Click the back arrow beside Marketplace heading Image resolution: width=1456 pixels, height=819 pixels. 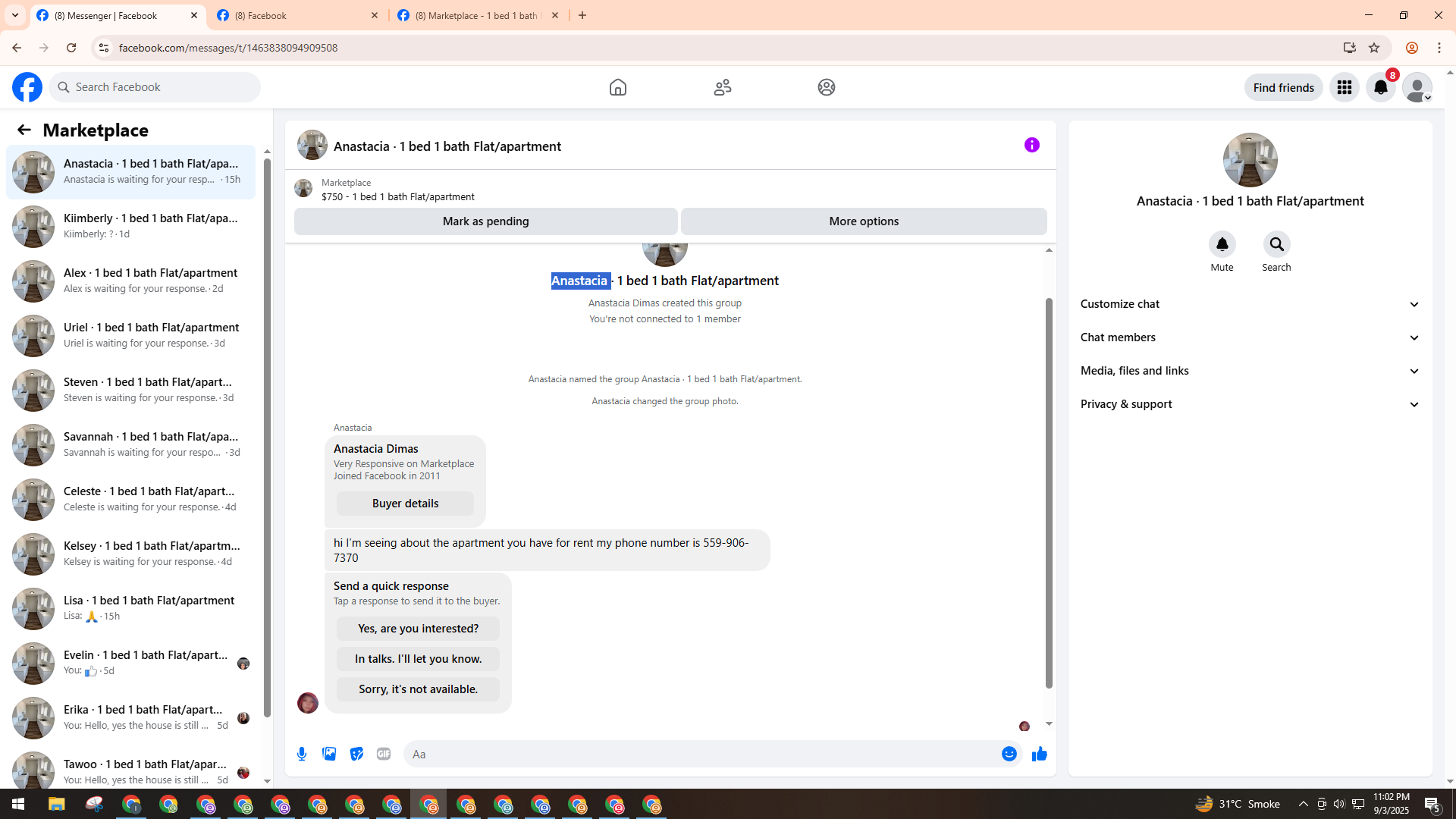[24, 130]
